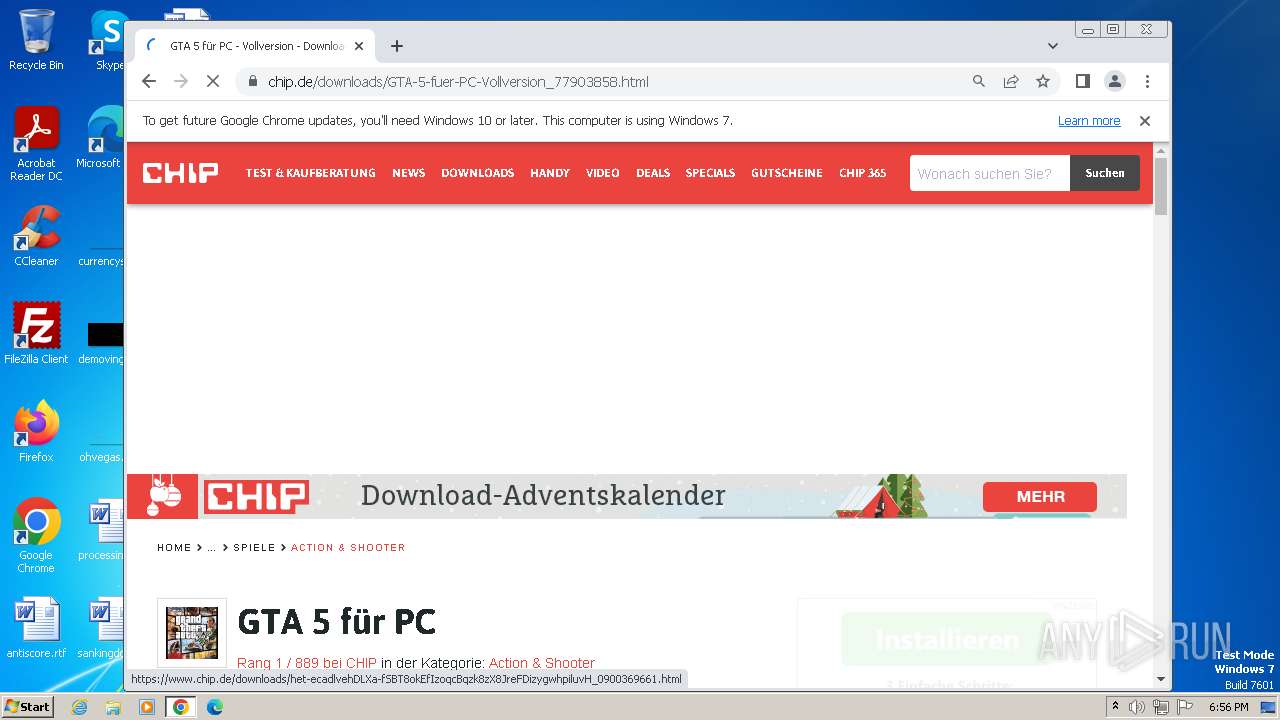Open the DEALS menu item
The image size is (1280, 720).
tap(653, 173)
